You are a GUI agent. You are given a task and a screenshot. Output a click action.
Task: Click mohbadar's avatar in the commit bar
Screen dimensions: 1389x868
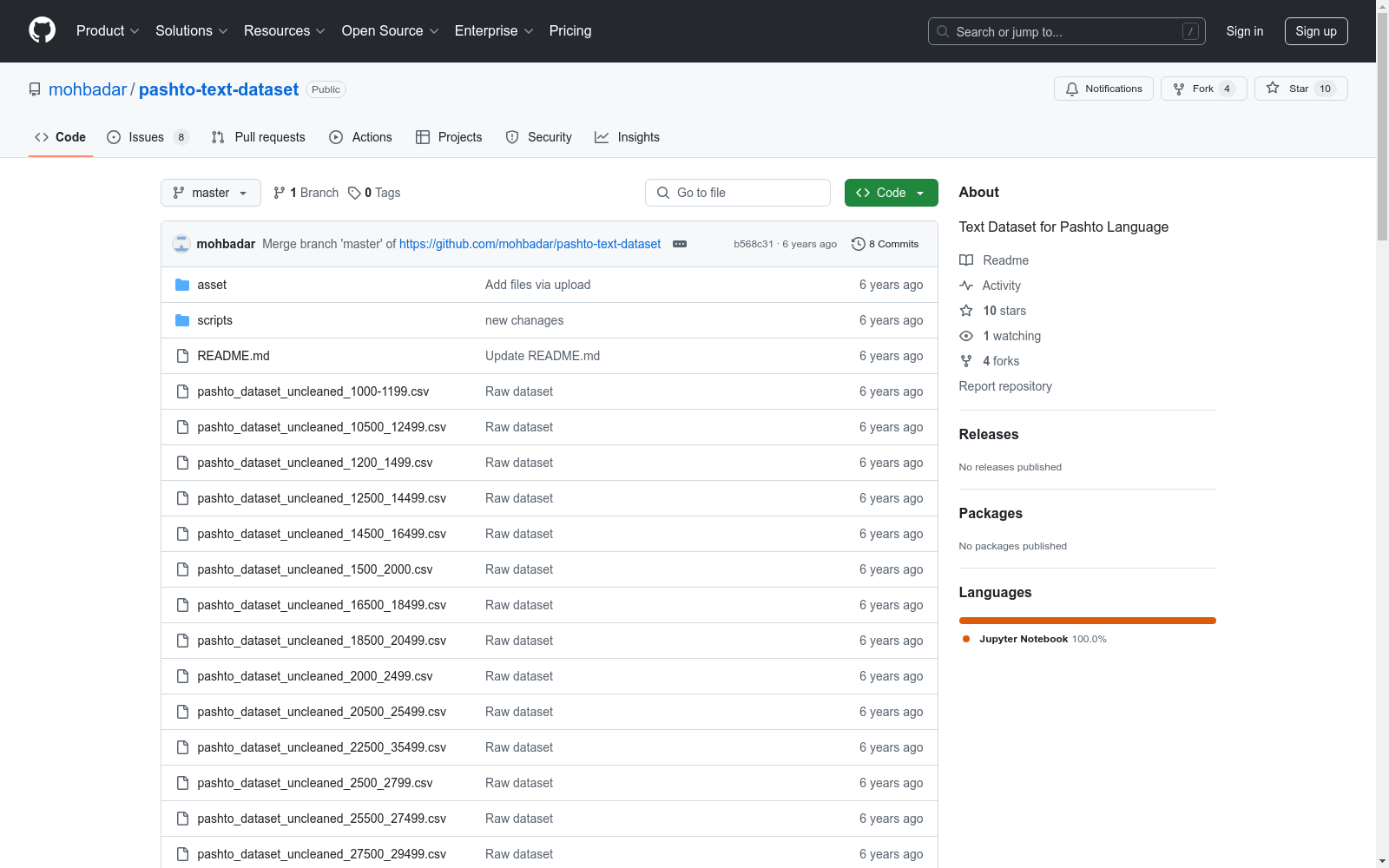181,244
